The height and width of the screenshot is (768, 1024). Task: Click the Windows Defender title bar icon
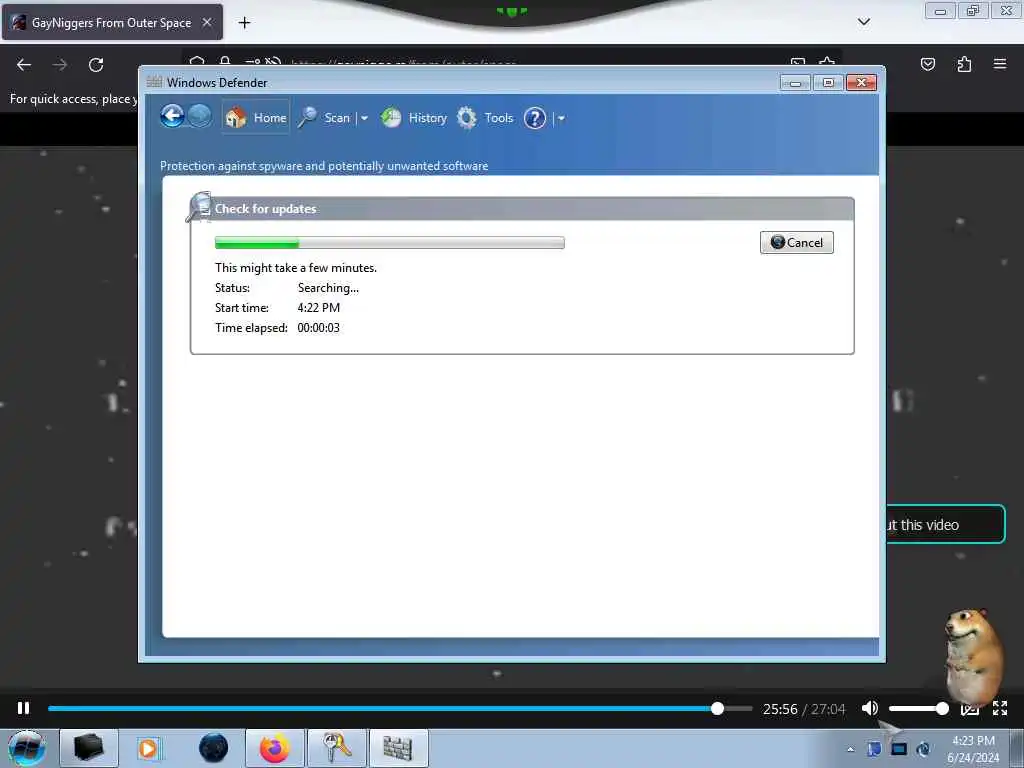click(154, 82)
